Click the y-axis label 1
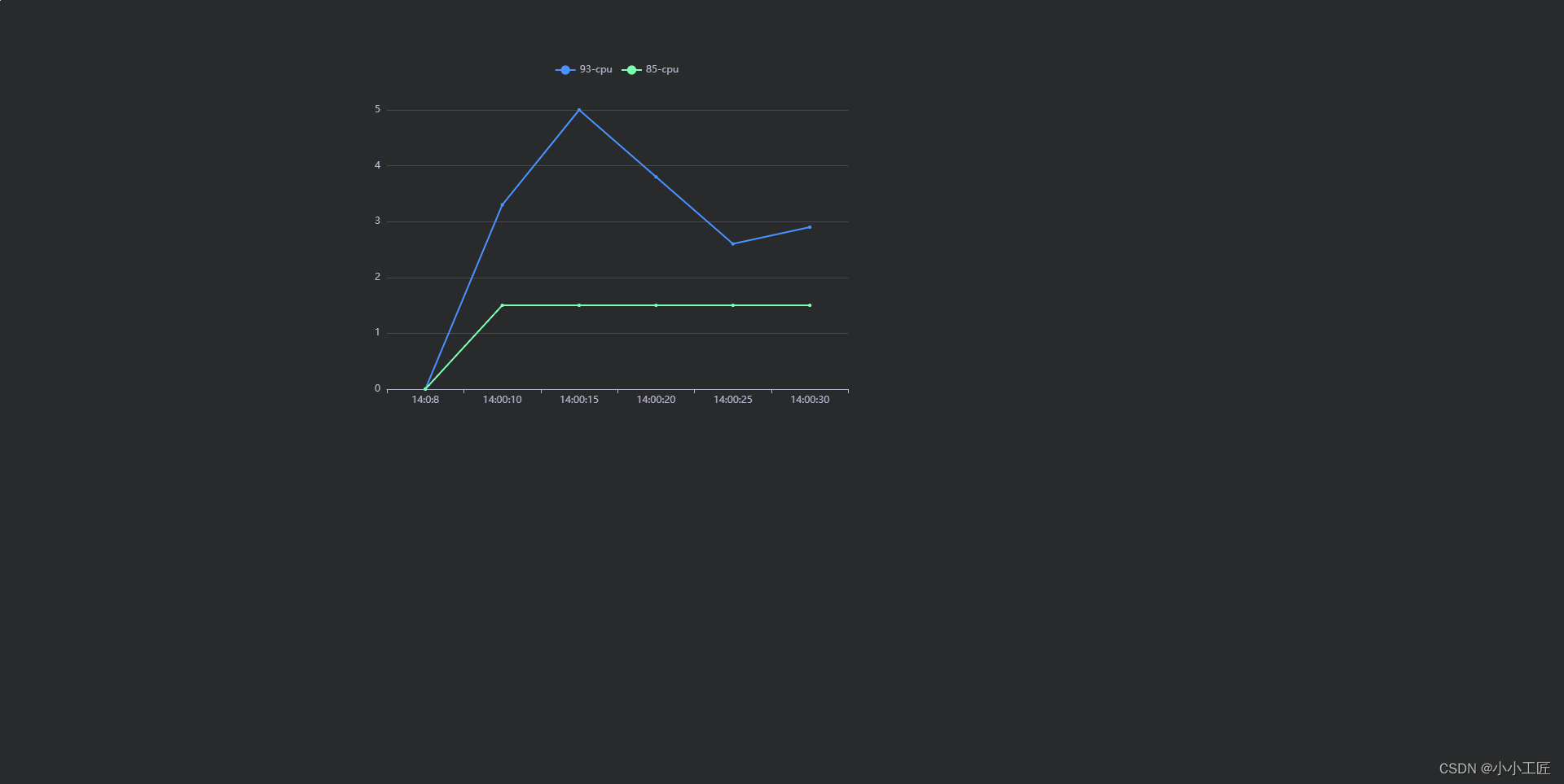 [377, 332]
